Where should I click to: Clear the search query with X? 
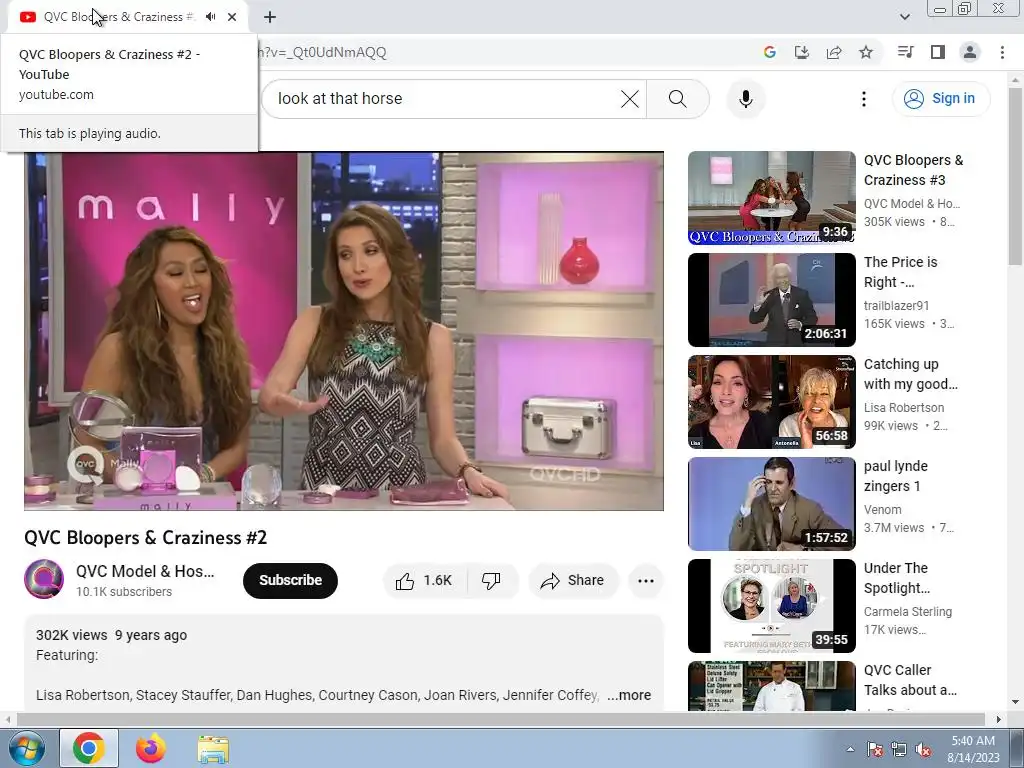click(630, 99)
